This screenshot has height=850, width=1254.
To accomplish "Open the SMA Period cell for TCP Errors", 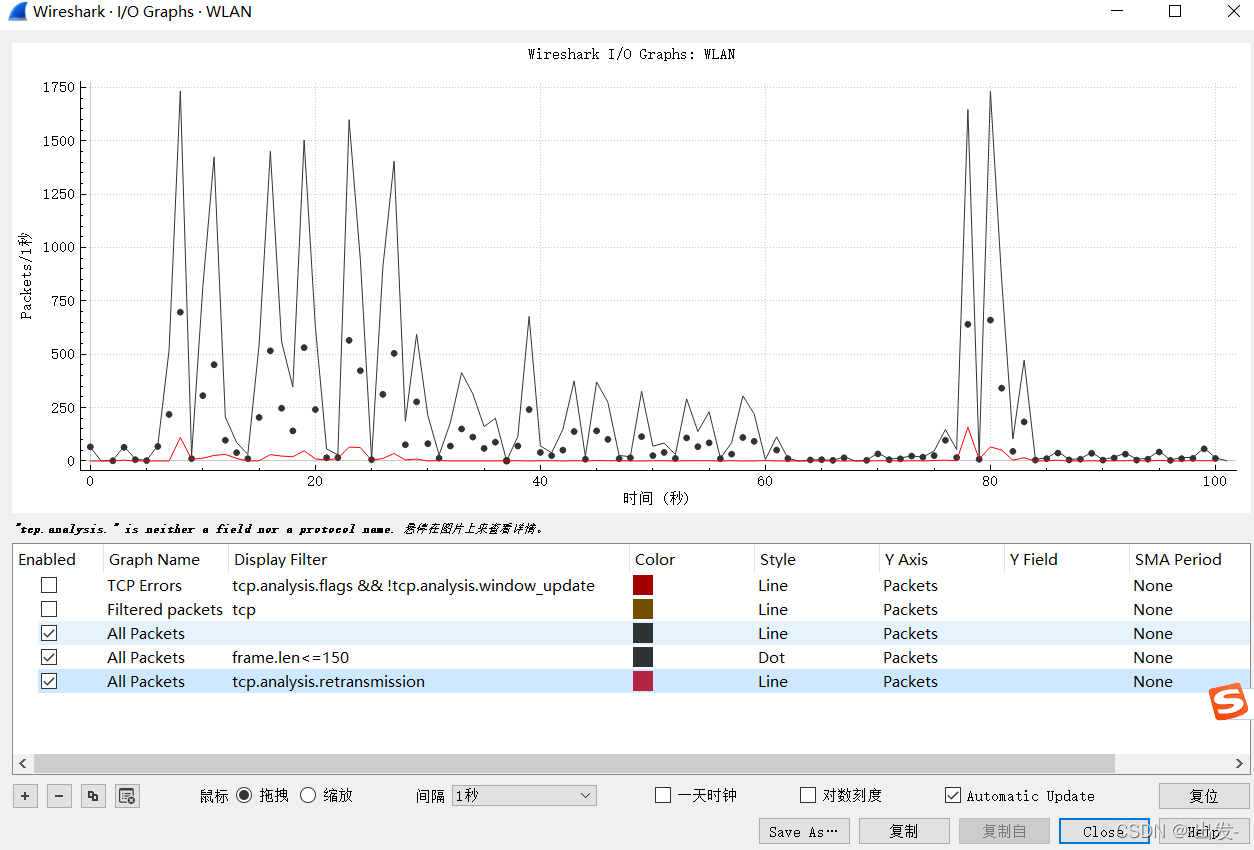I will [x=1189, y=585].
